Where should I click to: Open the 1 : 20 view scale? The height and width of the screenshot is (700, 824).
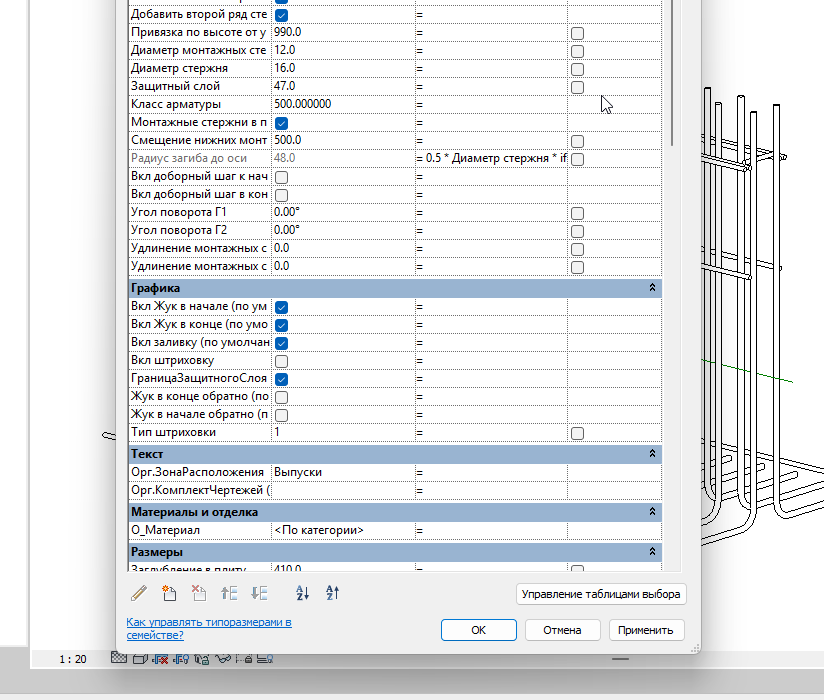(73, 659)
